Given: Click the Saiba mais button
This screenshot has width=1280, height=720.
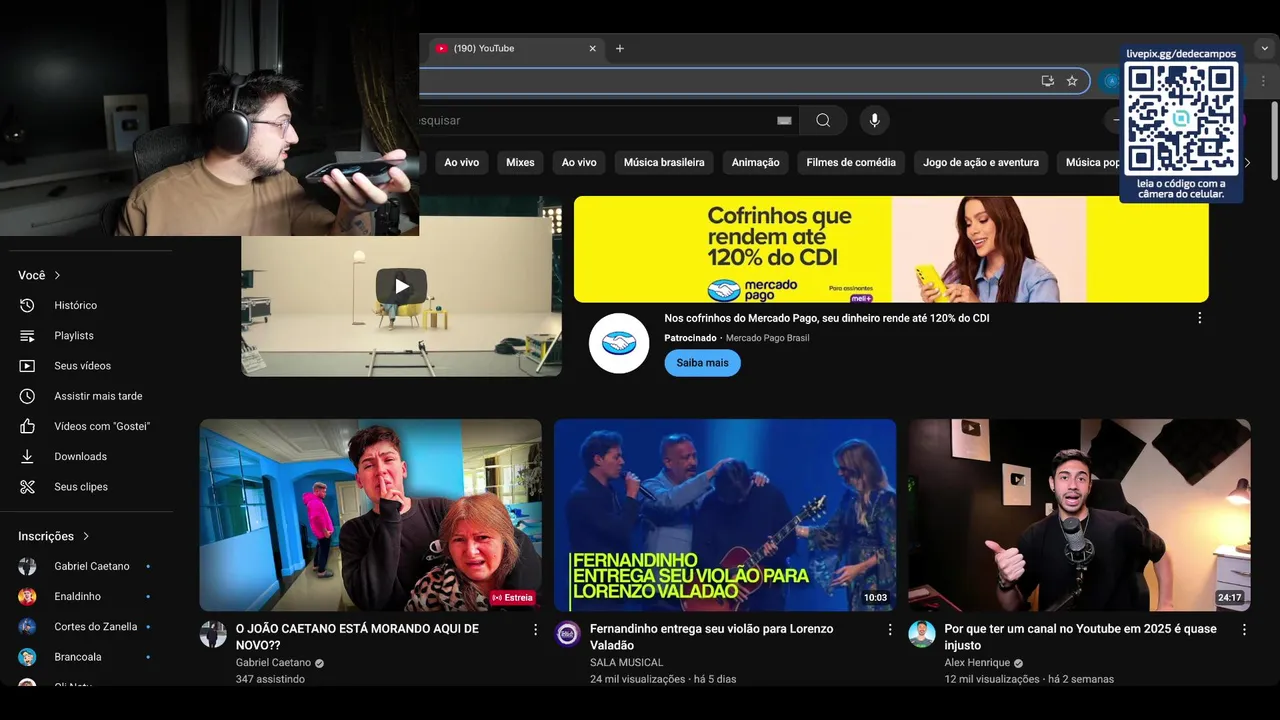Looking at the screenshot, I should (x=702, y=363).
